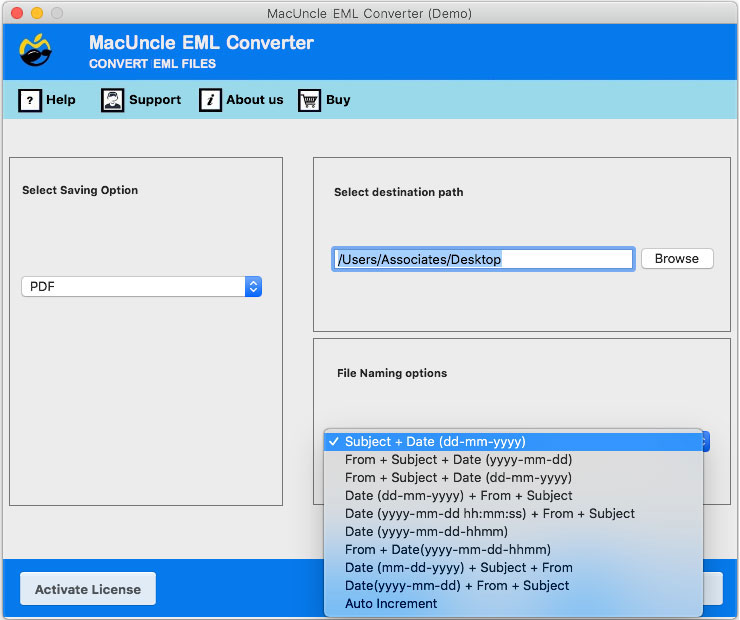This screenshot has height=620, width=740.
Task: Close the window with red button
Action: [17, 13]
